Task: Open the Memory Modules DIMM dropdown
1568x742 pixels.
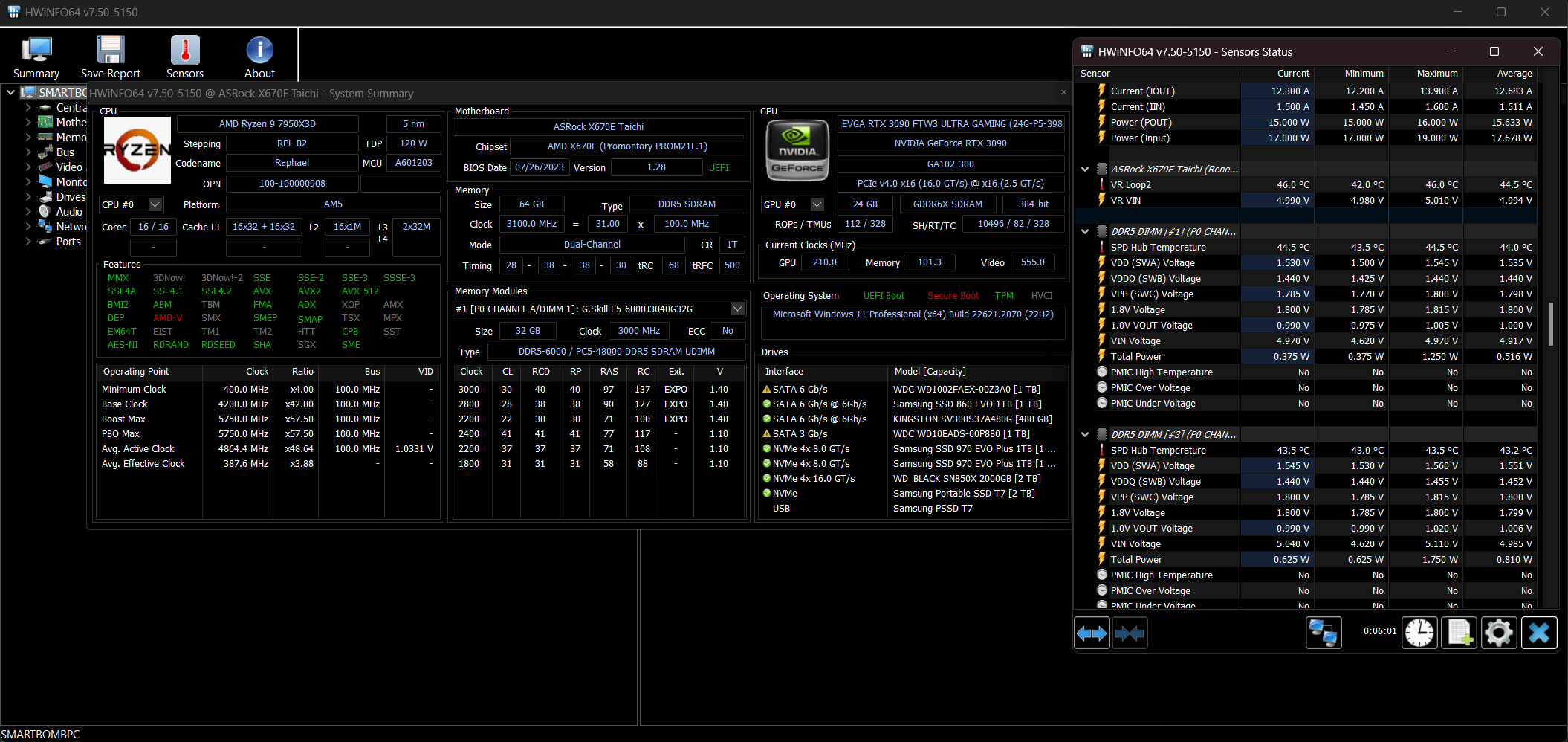Action: [737, 309]
